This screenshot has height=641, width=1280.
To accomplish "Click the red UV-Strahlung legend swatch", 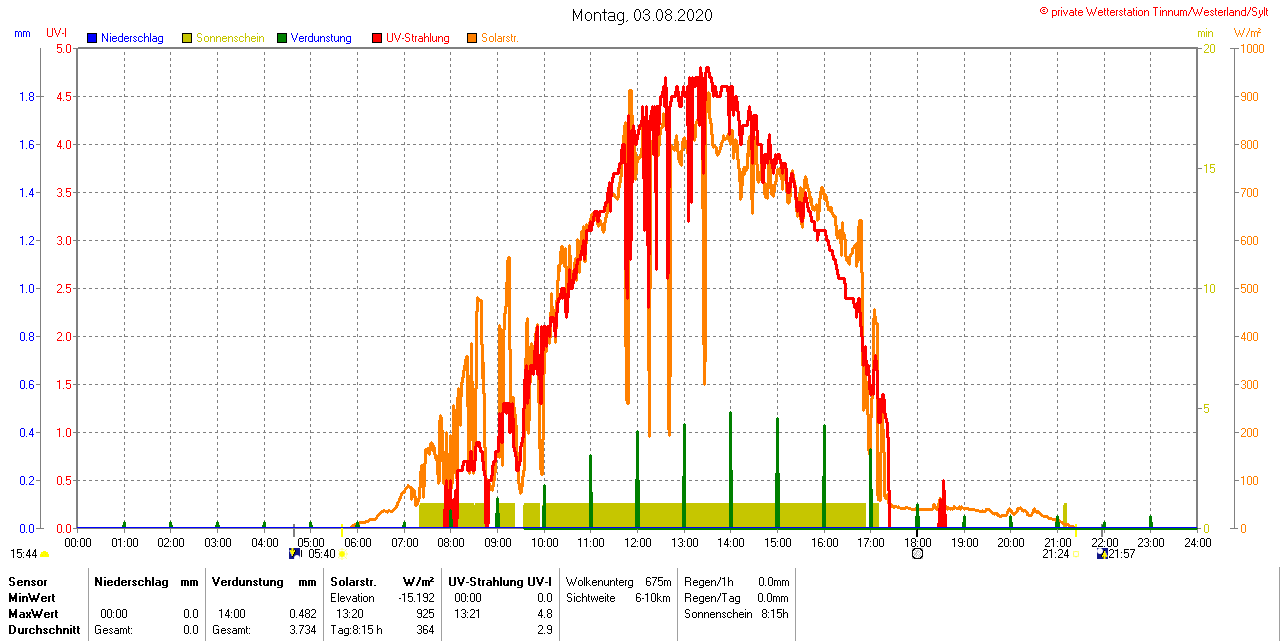I will pyautogui.click(x=377, y=38).
